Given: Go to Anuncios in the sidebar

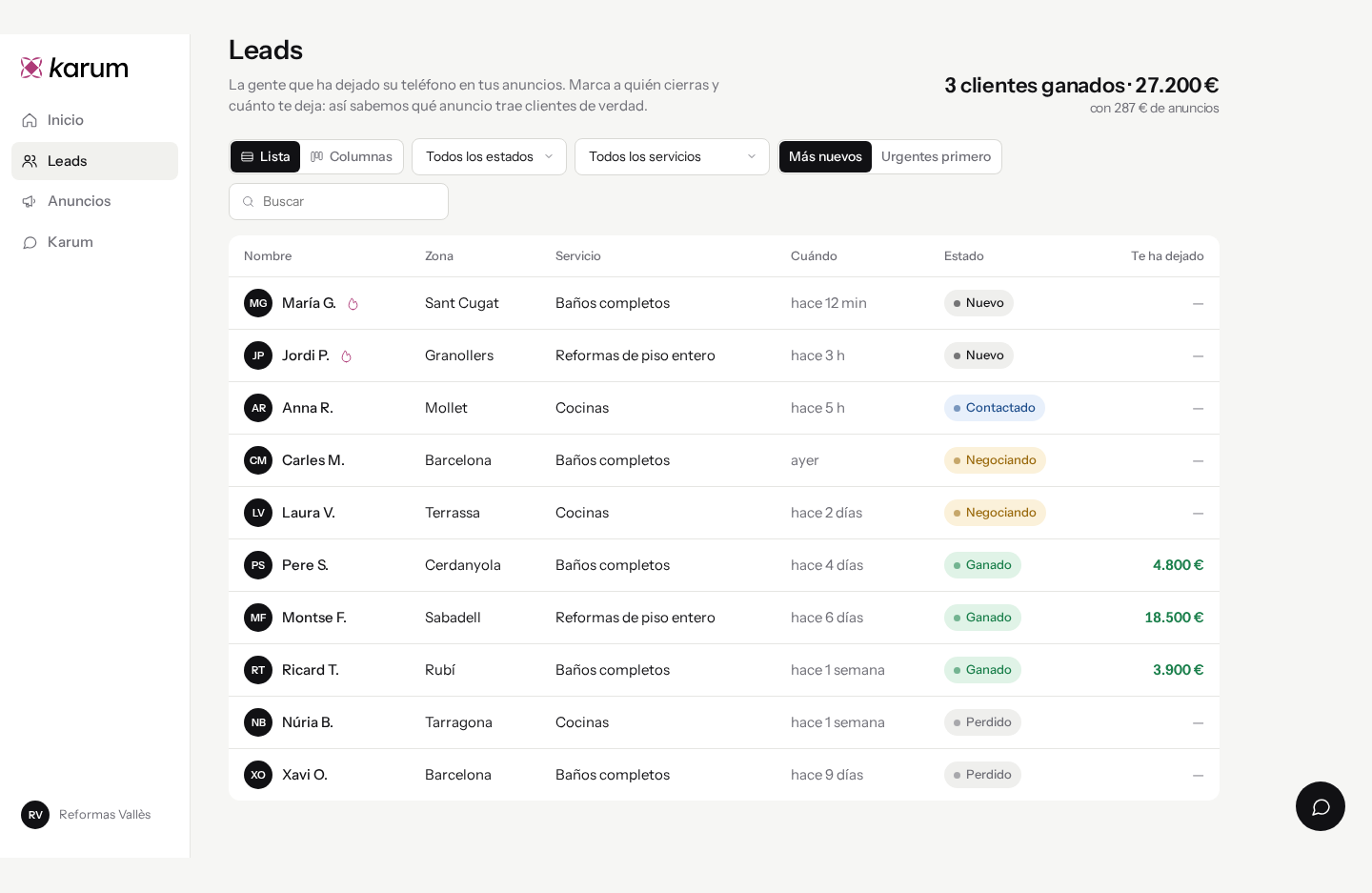Looking at the screenshot, I should 94,201.
